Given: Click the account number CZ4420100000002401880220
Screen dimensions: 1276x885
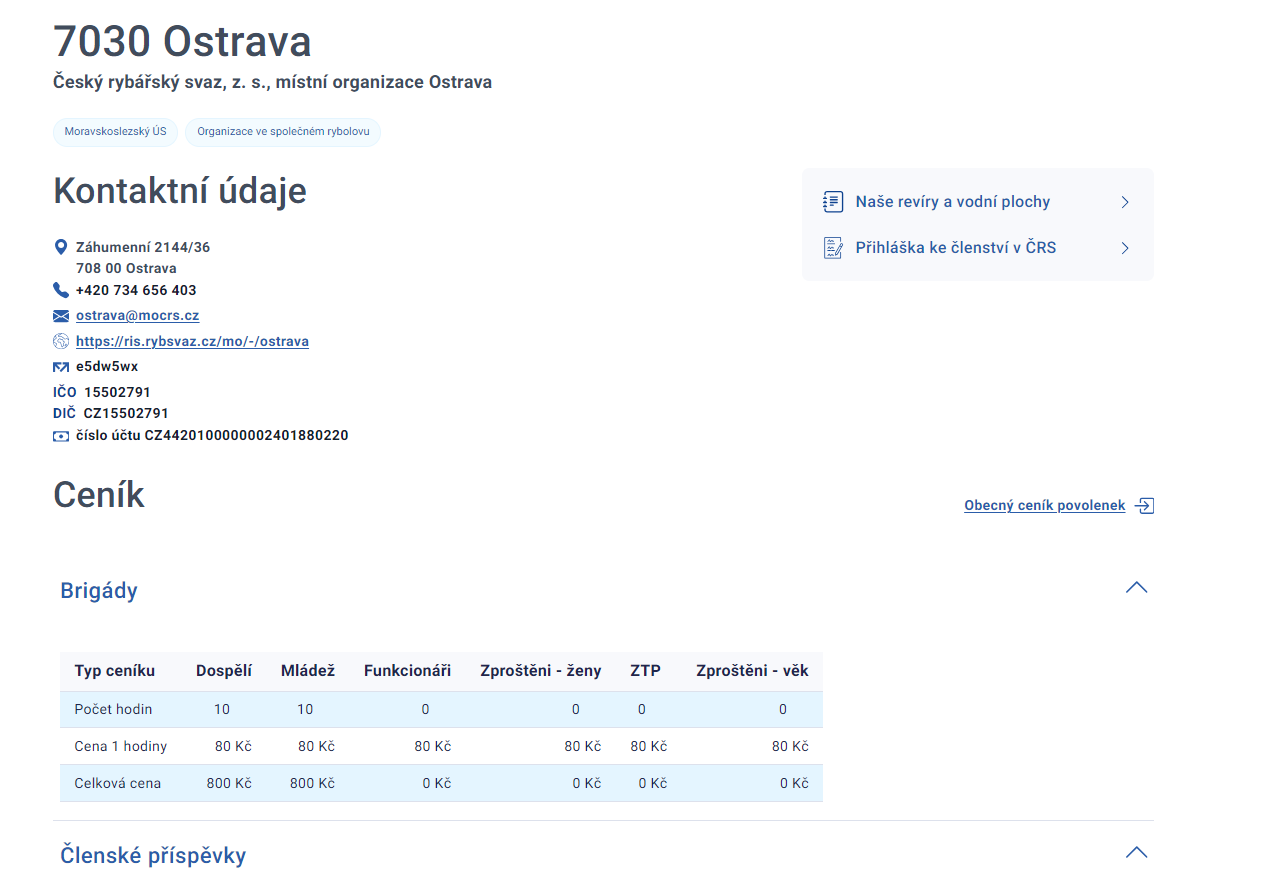Looking at the screenshot, I should pos(247,436).
